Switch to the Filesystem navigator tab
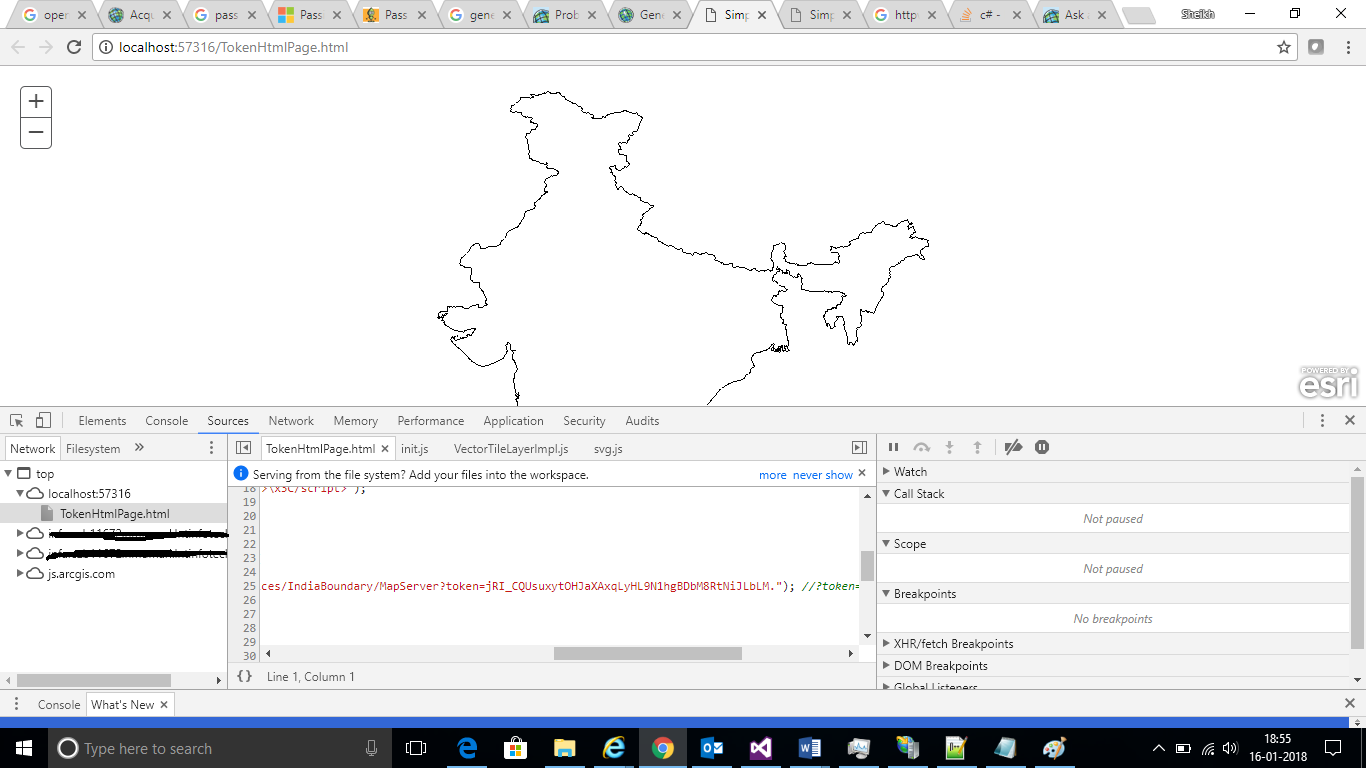 tap(93, 449)
